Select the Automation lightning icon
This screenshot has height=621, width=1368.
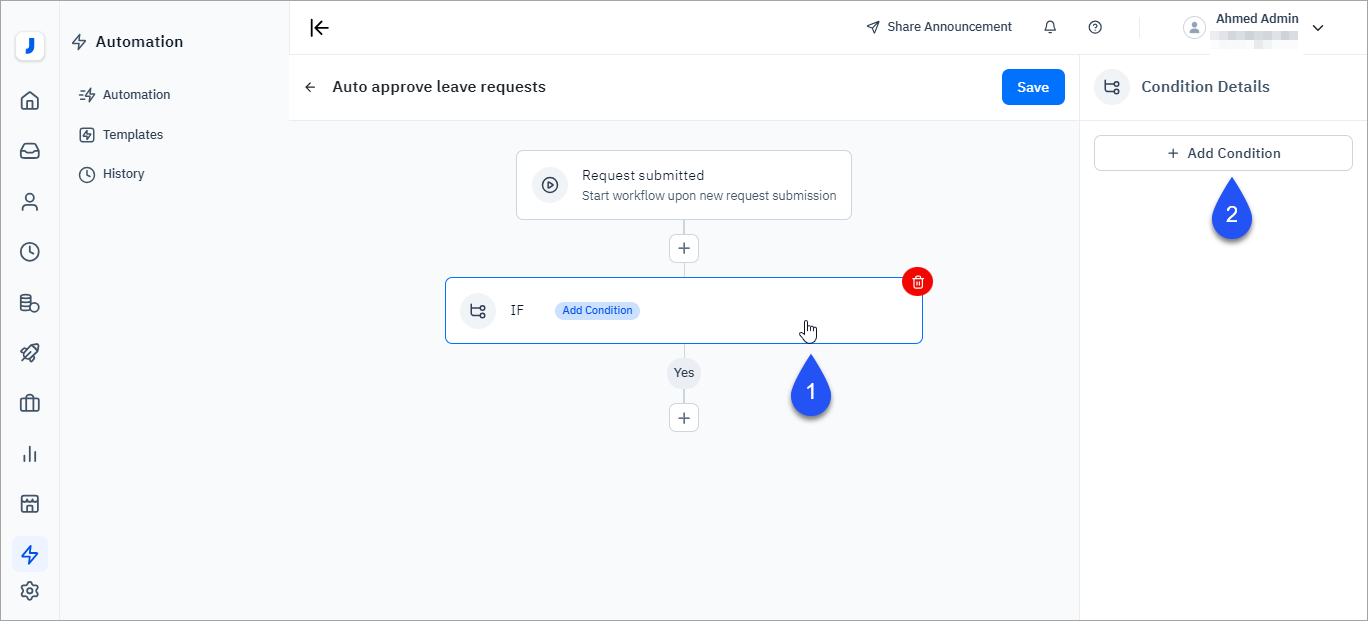click(x=30, y=554)
